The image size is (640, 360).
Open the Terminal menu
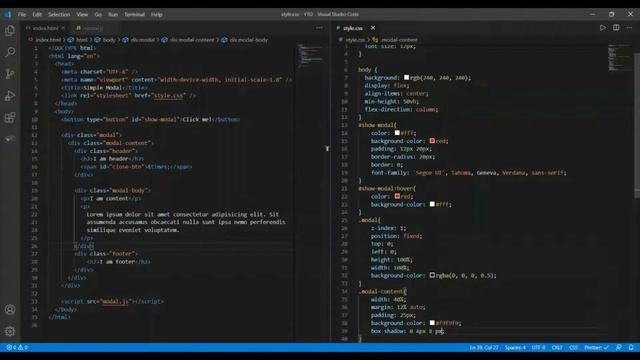point(134,14)
